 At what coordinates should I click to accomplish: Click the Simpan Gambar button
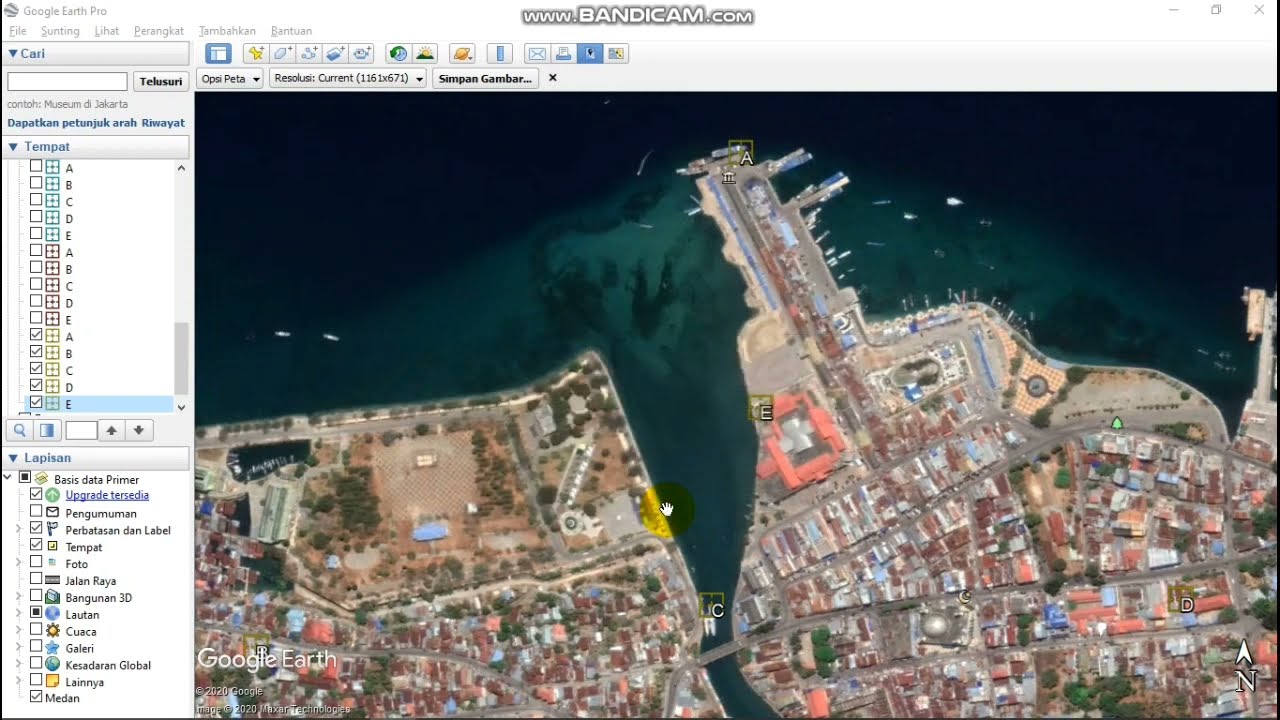485,78
